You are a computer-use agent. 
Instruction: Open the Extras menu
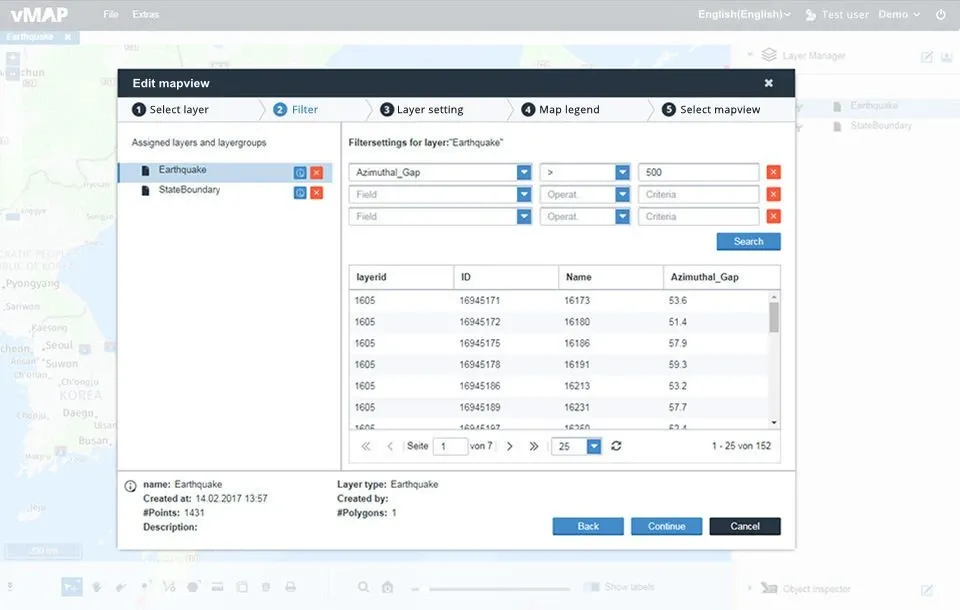pyautogui.click(x=146, y=14)
